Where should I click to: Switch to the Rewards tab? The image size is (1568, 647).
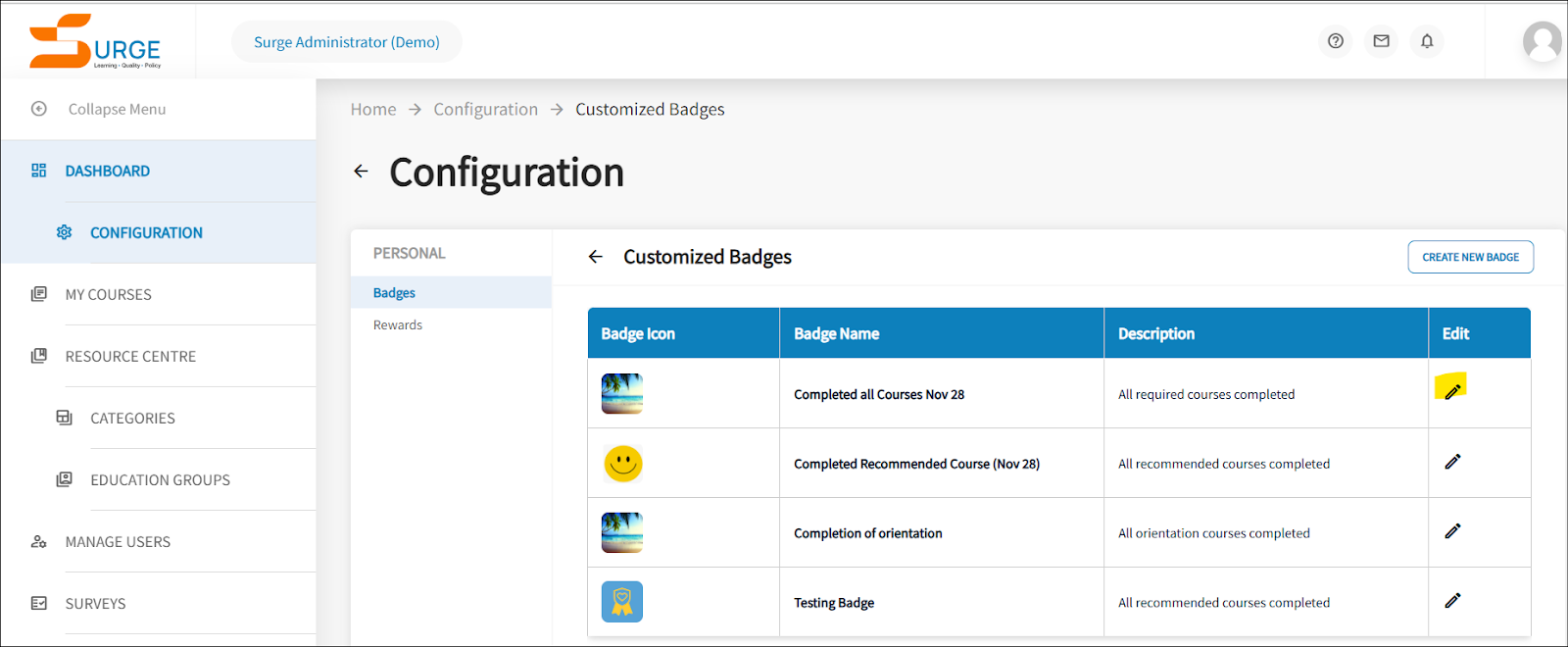[x=397, y=324]
